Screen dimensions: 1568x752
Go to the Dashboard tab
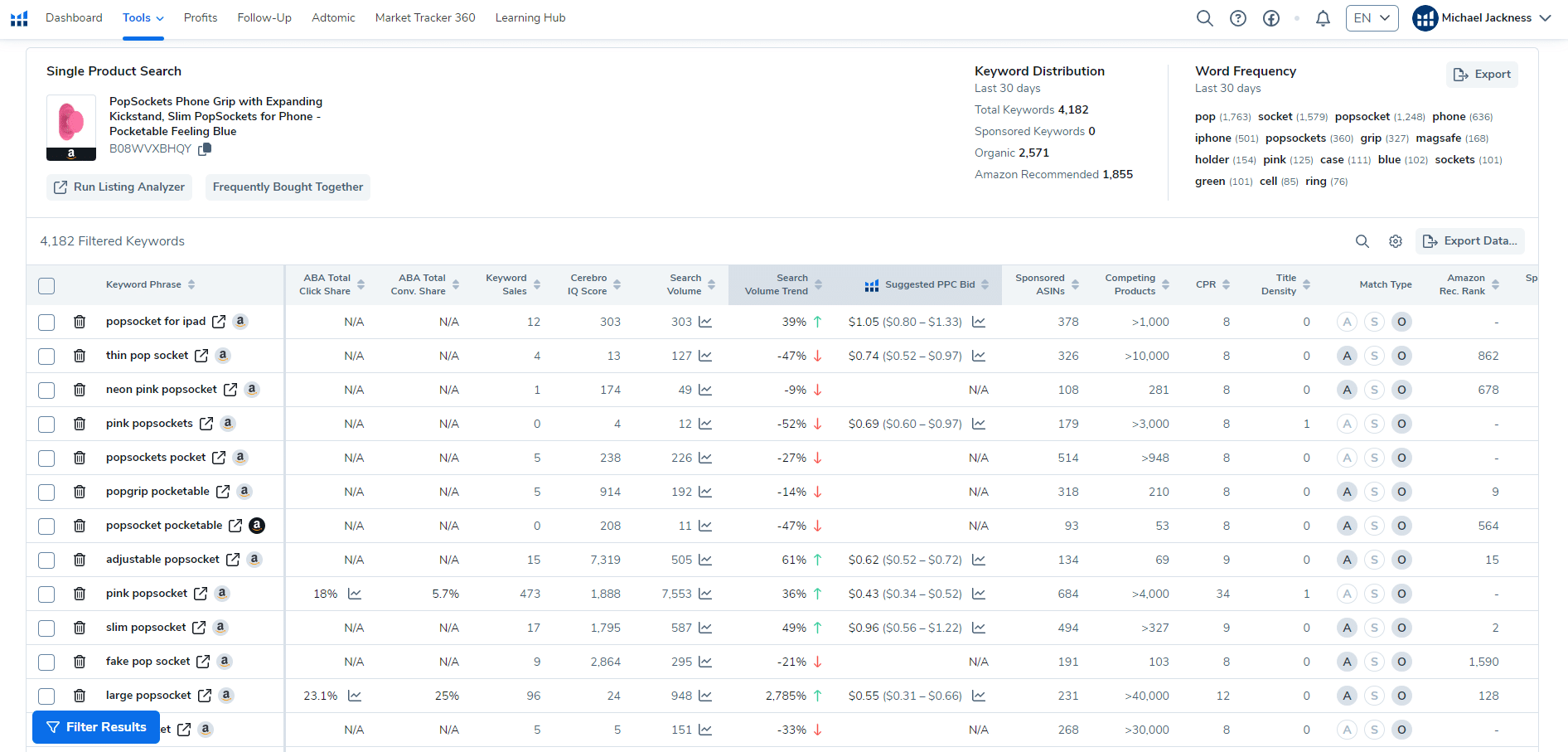(x=74, y=18)
